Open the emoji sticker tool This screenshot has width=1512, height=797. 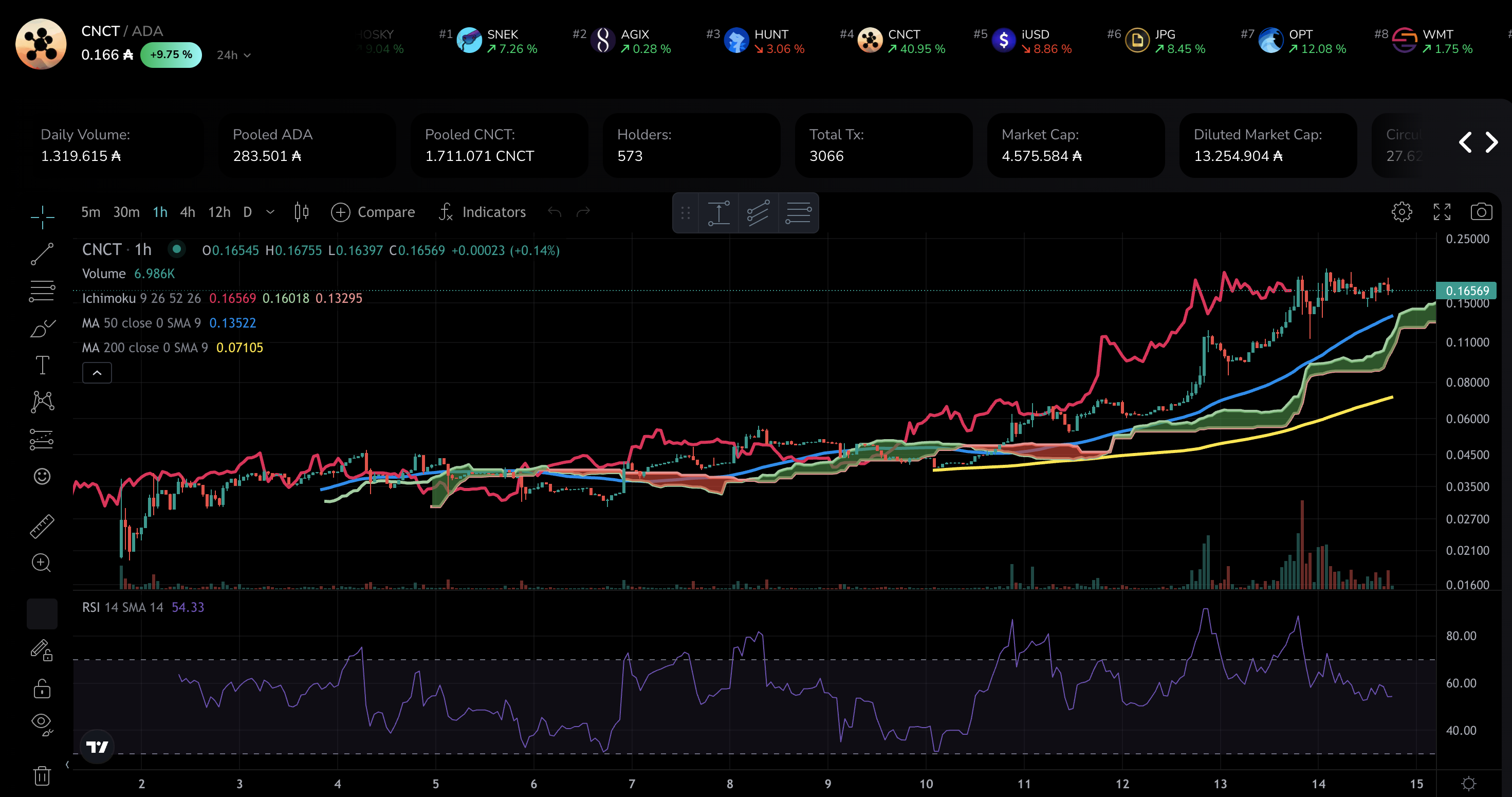point(42,476)
